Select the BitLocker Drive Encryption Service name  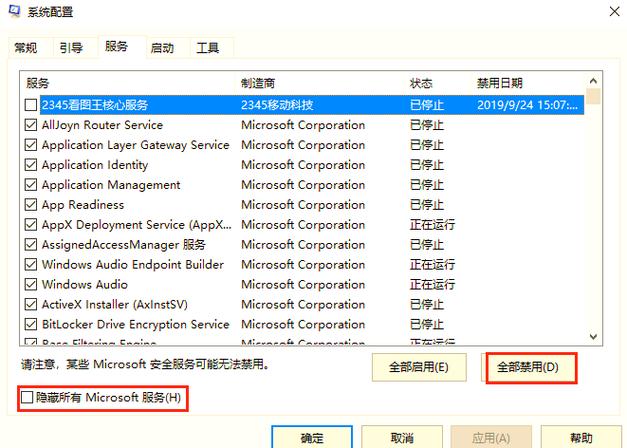tap(136, 324)
